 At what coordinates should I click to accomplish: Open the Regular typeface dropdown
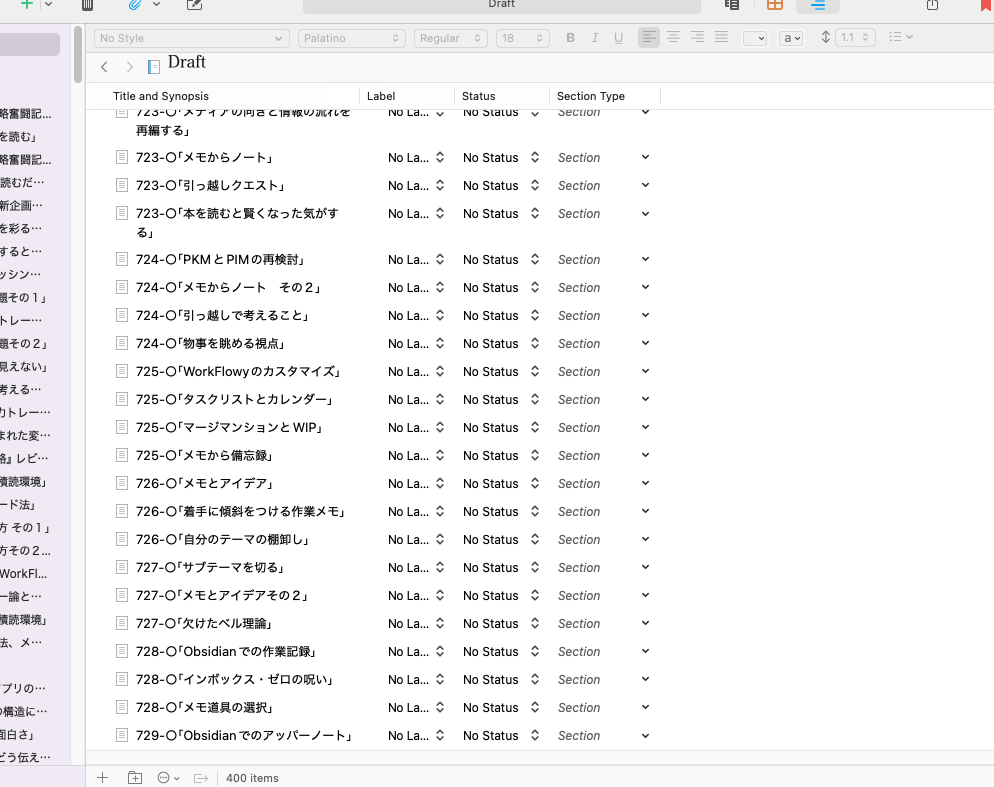pyautogui.click(x=451, y=38)
